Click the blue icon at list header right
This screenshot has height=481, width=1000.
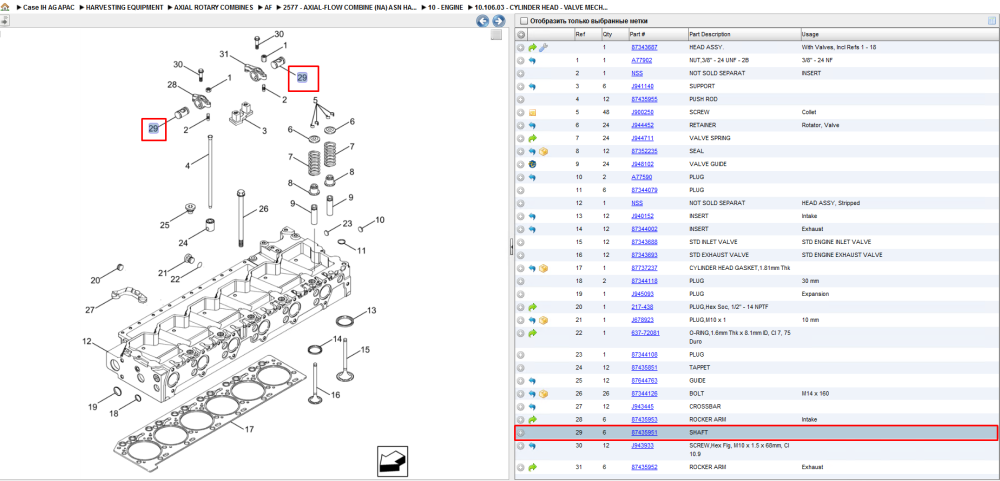(992, 21)
